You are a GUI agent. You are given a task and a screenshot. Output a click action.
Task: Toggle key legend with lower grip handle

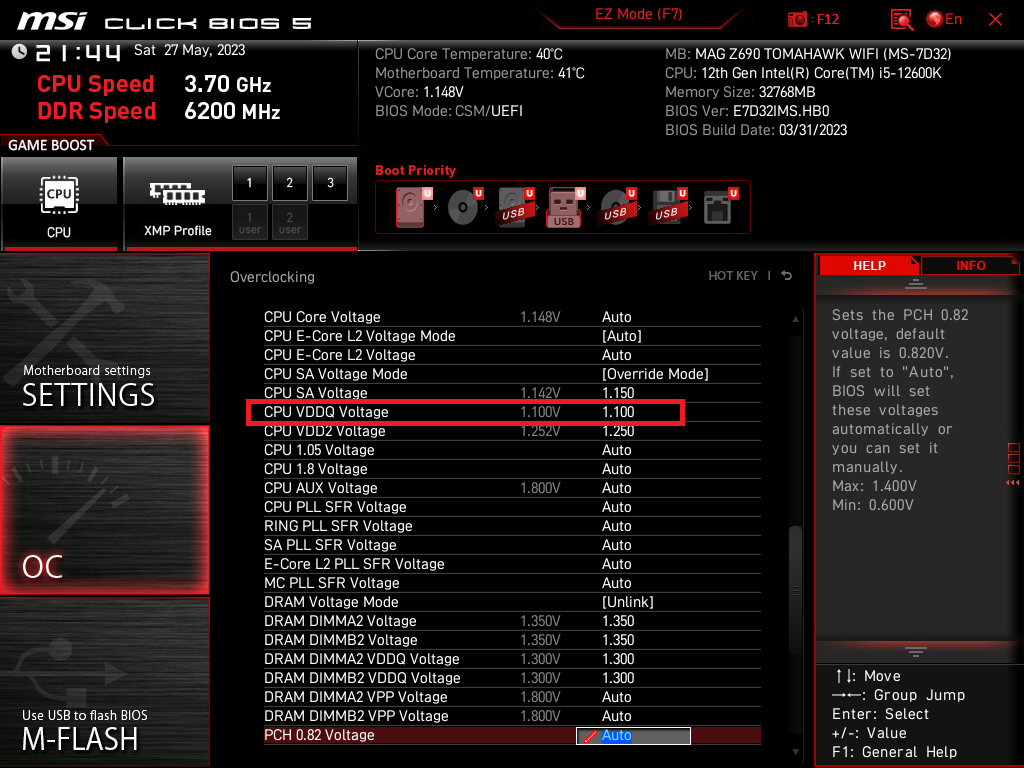pos(916,652)
